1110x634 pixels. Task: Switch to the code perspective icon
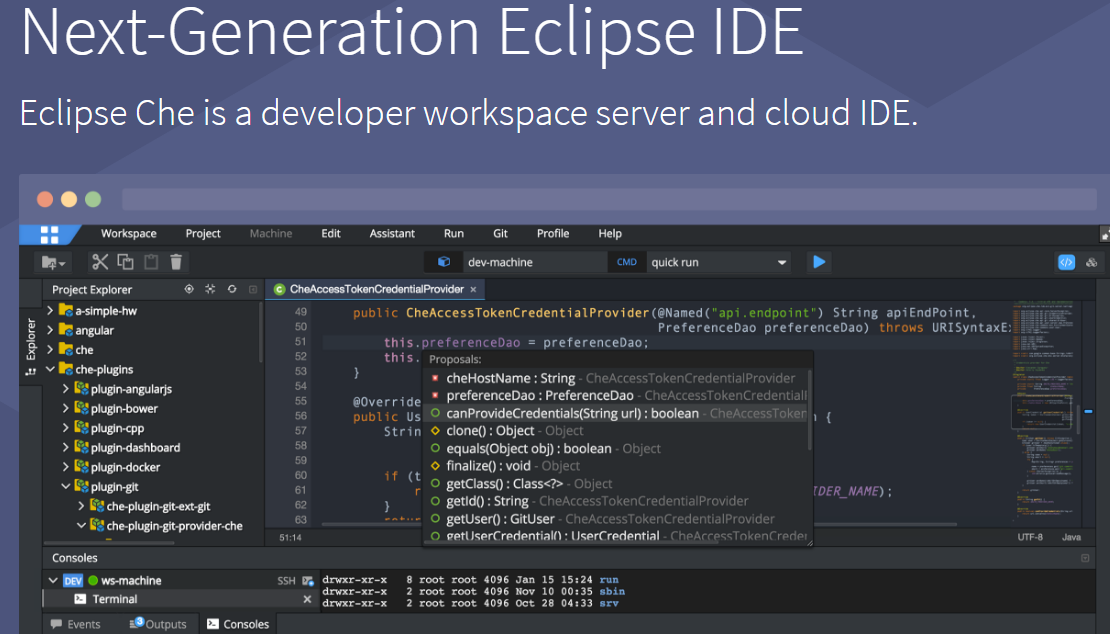(x=1066, y=262)
